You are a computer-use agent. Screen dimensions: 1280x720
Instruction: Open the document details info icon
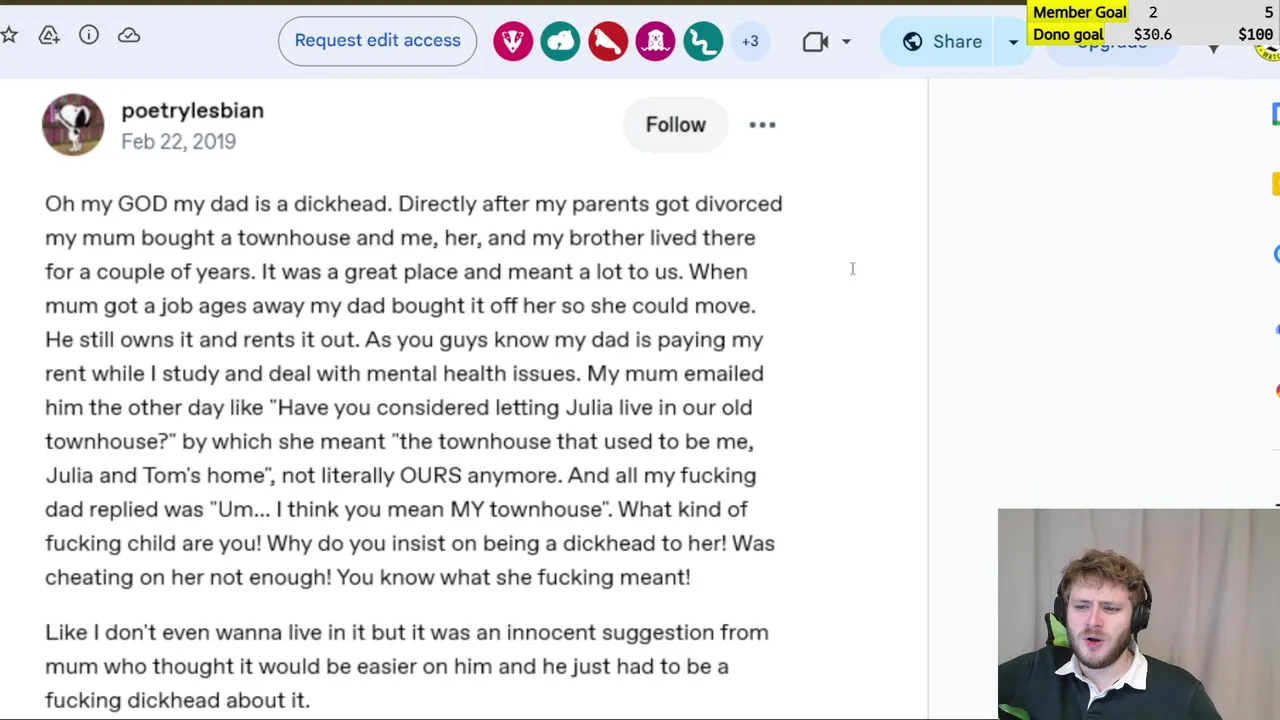click(x=89, y=36)
